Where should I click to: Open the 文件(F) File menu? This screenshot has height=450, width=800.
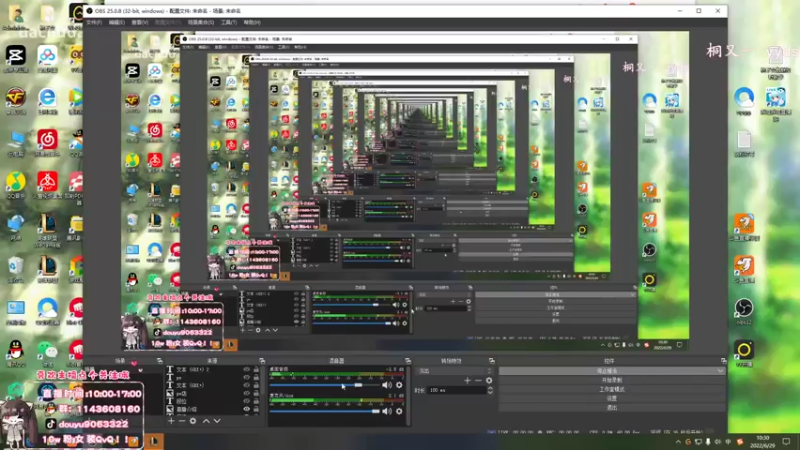(x=94, y=22)
